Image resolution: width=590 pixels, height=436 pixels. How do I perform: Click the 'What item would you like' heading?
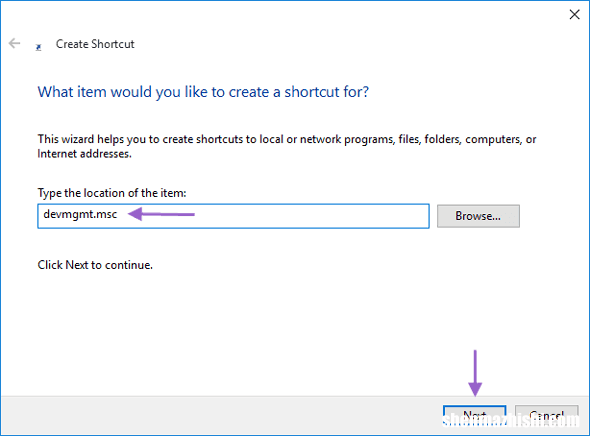203,92
